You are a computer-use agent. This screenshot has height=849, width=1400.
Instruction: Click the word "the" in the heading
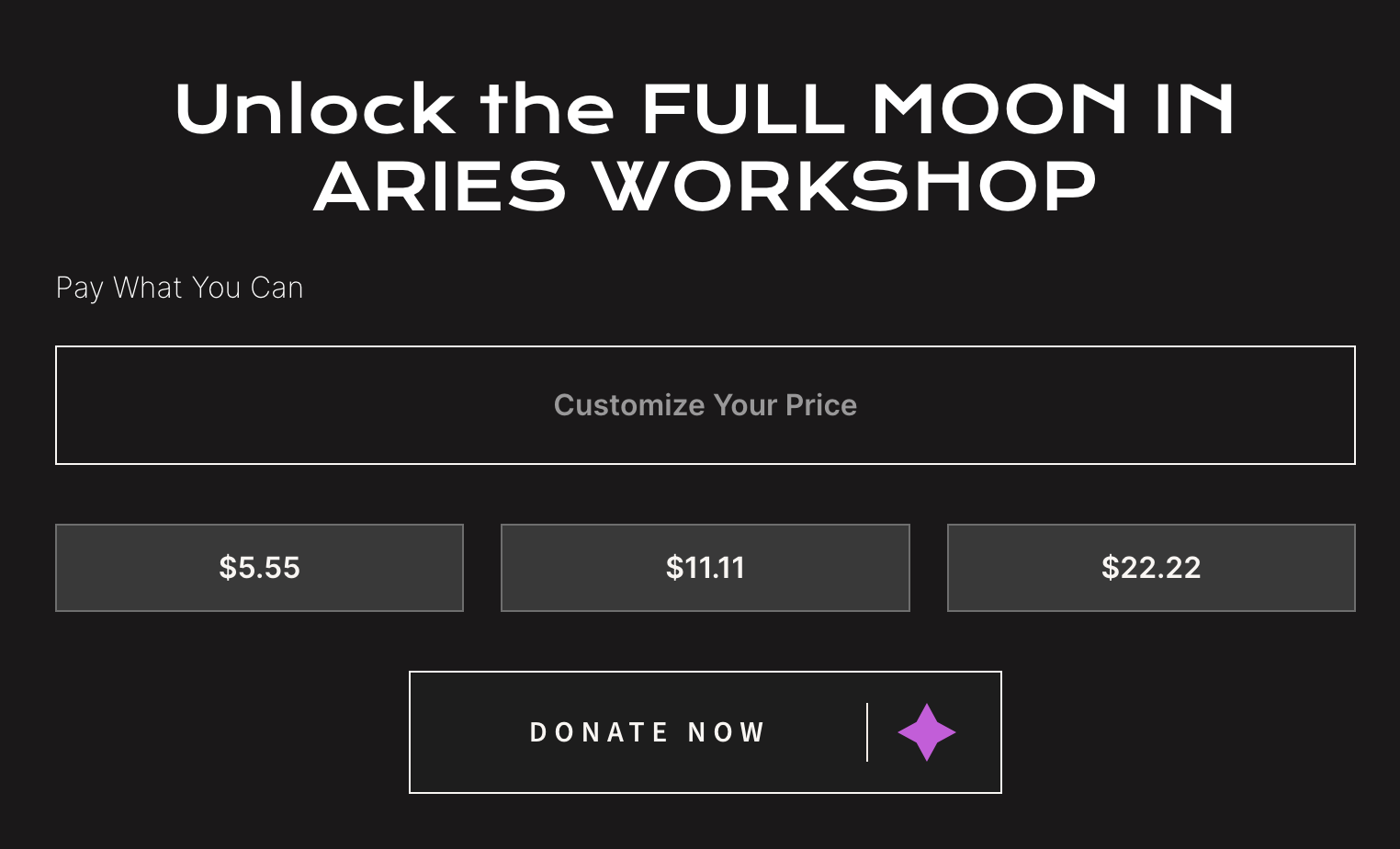pos(547,109)
